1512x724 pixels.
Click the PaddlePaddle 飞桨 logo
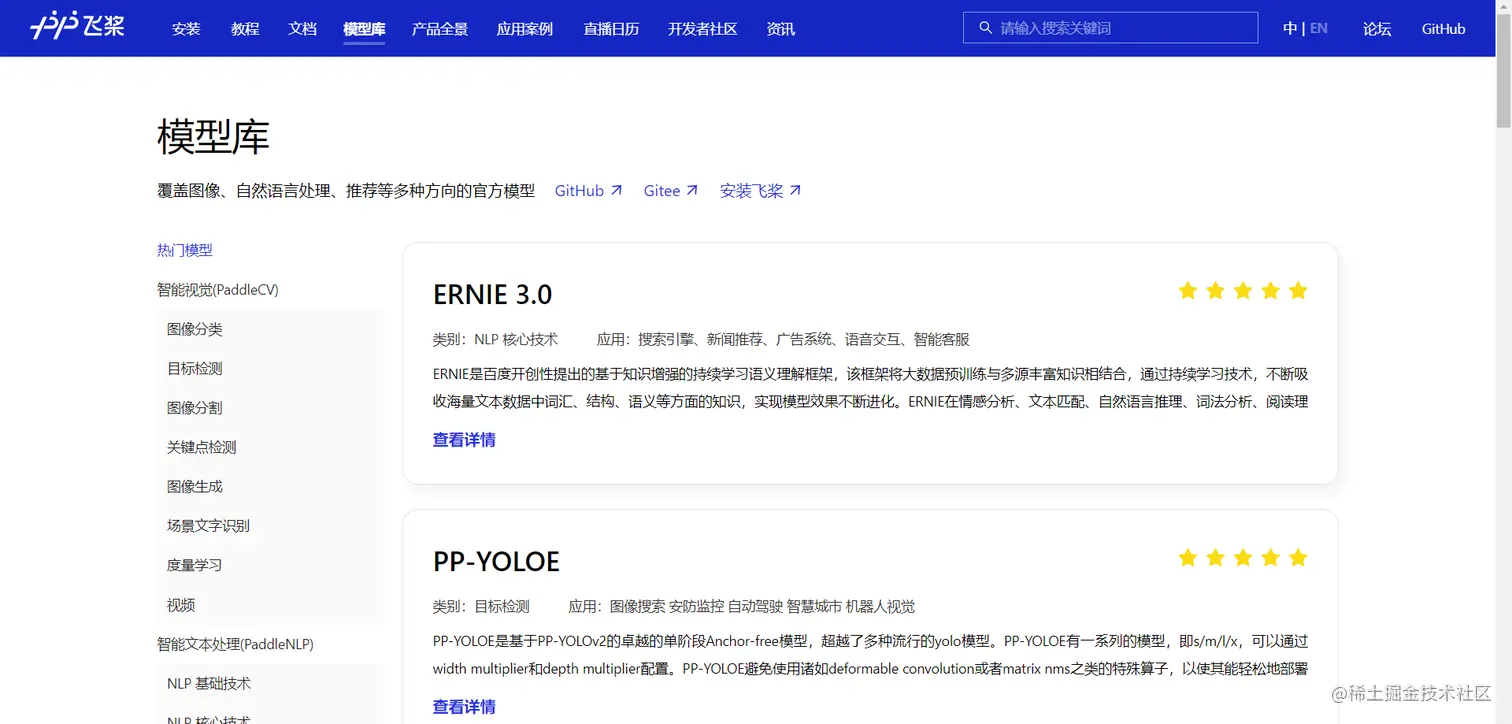click(78, 27)
